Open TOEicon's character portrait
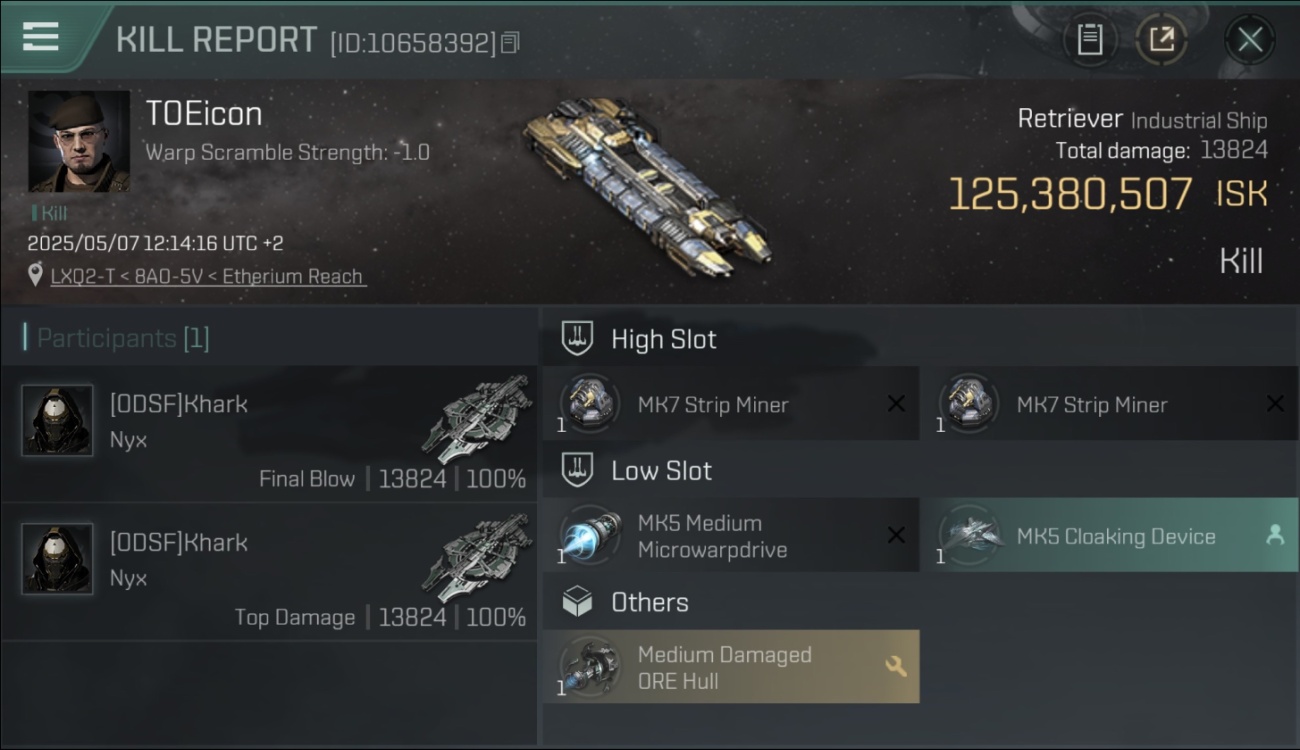1300x750 pixels. pyautogui.click(x=79, y=141)
